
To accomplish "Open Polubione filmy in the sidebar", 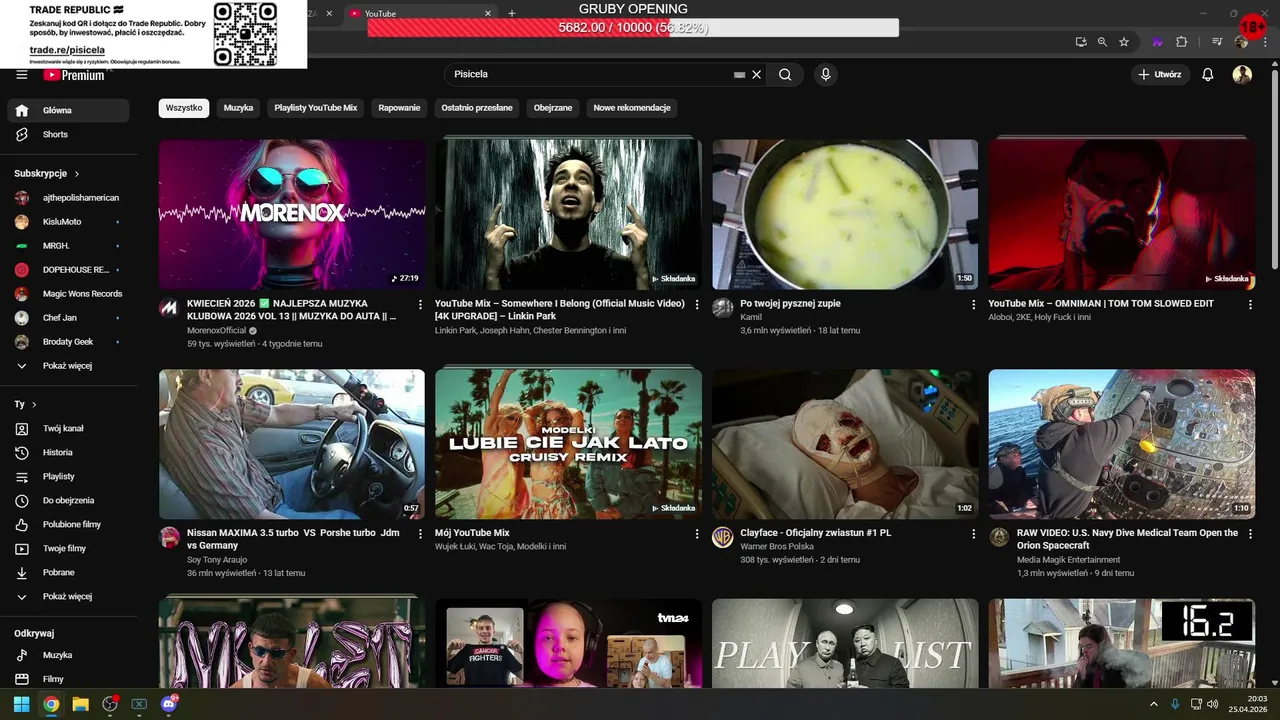I will (x=68, y=524).
